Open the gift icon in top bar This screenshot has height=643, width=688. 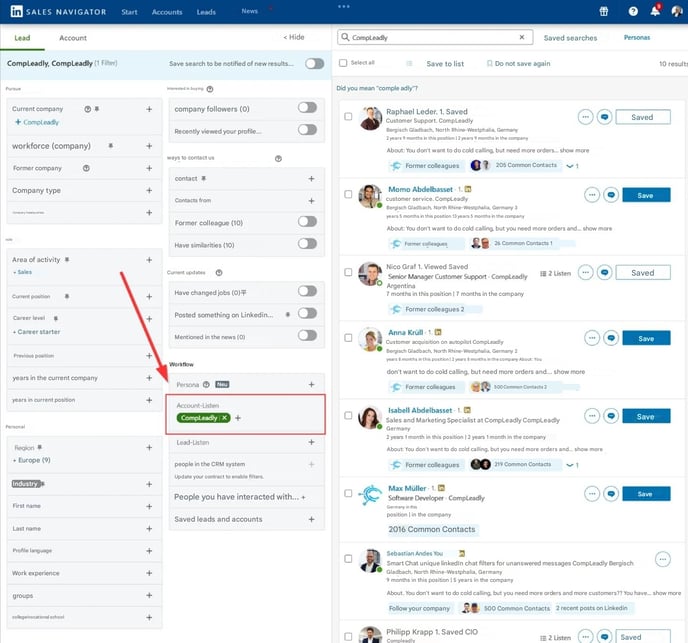tap(604, 12)
